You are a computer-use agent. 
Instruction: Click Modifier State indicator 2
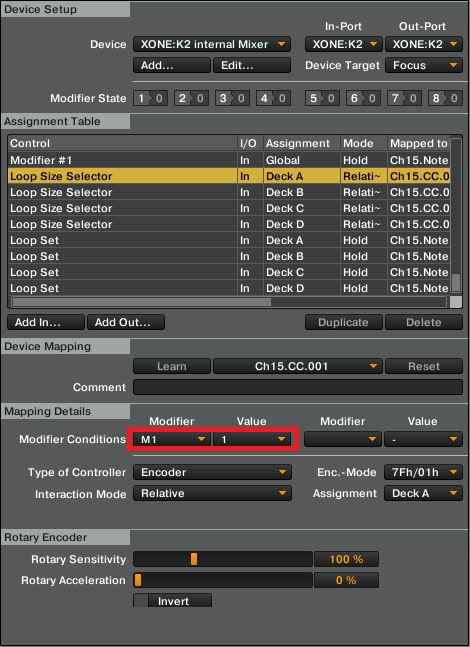pyautogui.click(x=191, y=98)
